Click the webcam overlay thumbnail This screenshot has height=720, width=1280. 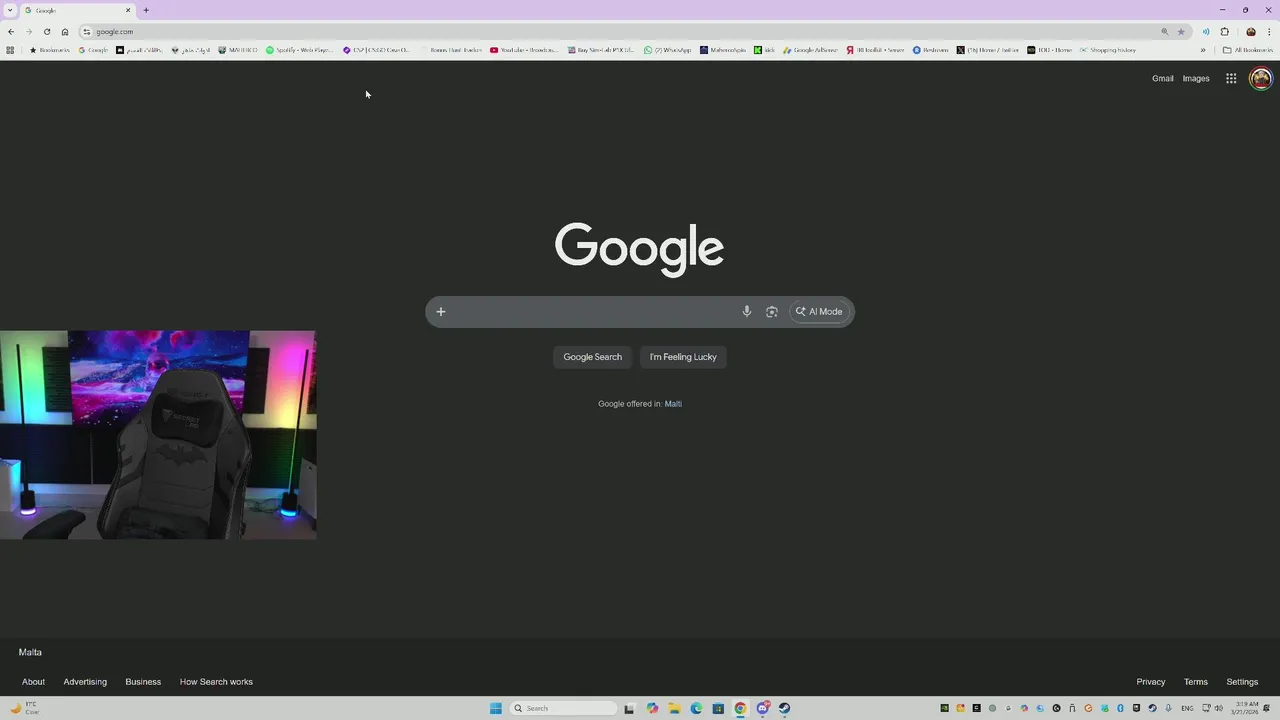coord(158,435)
